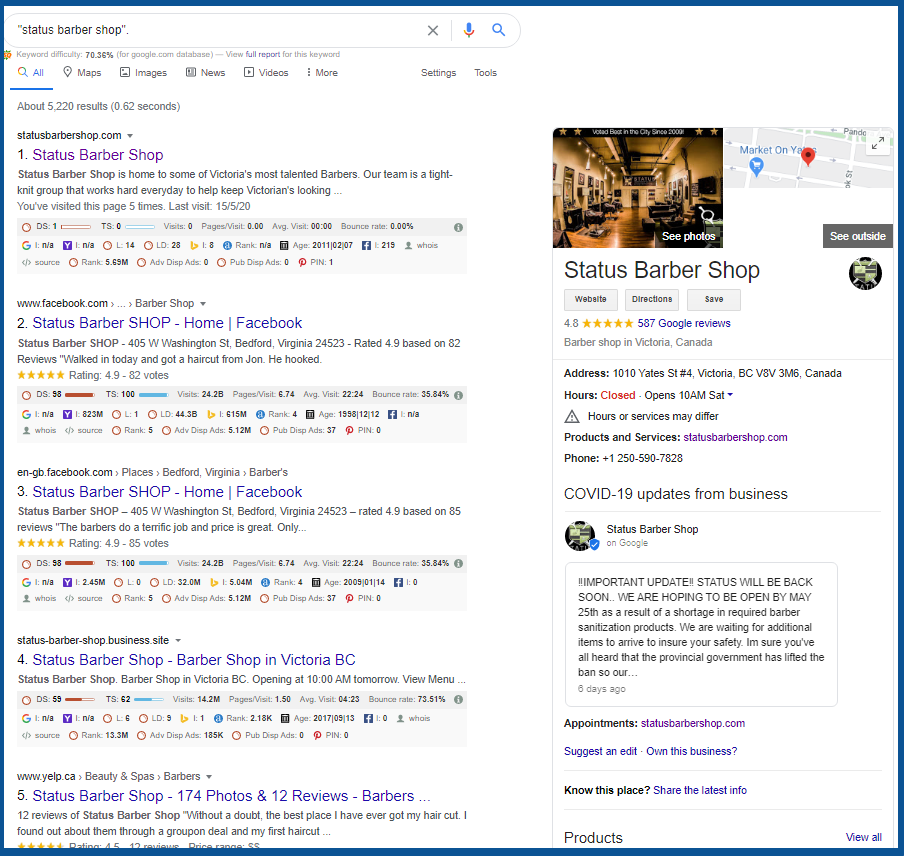The width and height of the screenshot is (904, 856).
Task: Open dropdown arrow beside facebook.com Barber Shop breadcrumb
Action: tap(203, 304)
